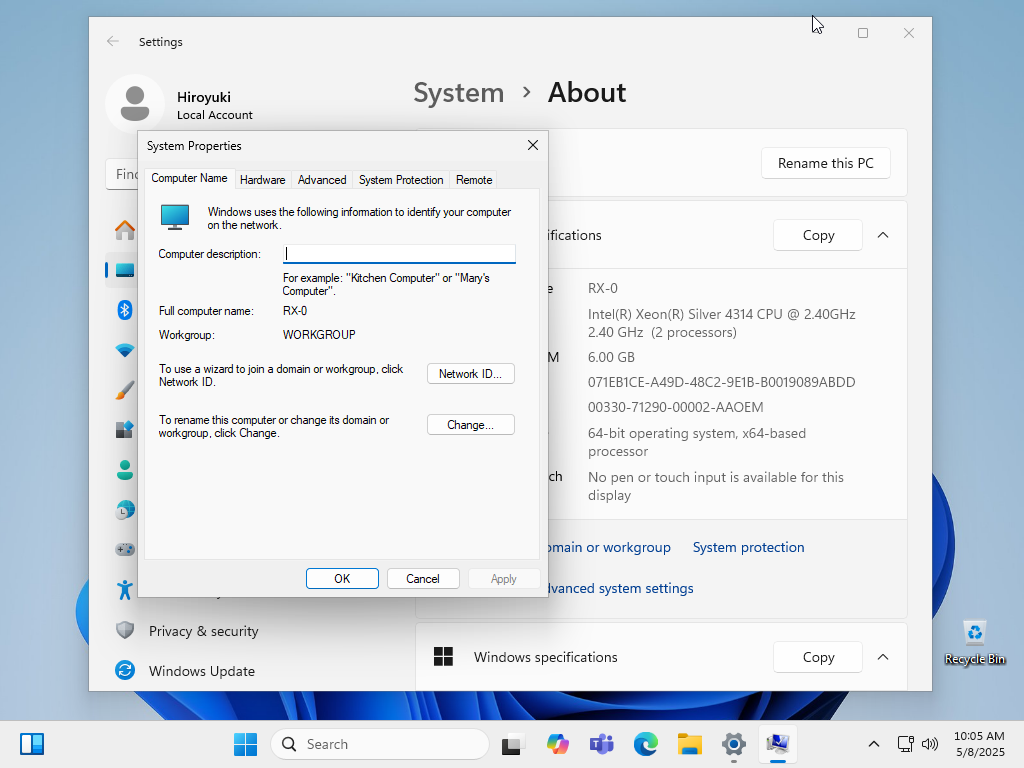Open Bluetooth & devices from sidebar icon
Viewport: 1024px width, 768px height.
point(125,310)
